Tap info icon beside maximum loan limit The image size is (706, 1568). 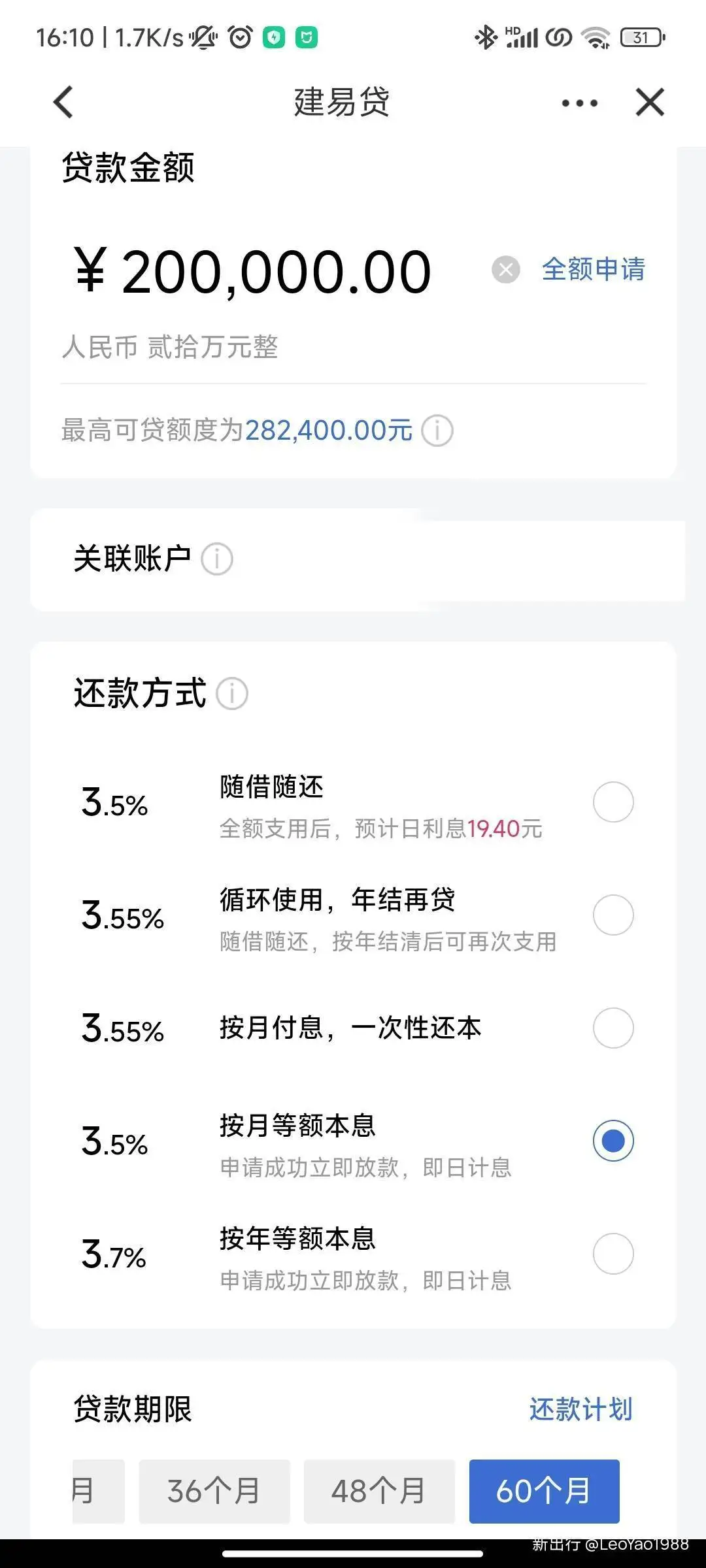(437, 431)
